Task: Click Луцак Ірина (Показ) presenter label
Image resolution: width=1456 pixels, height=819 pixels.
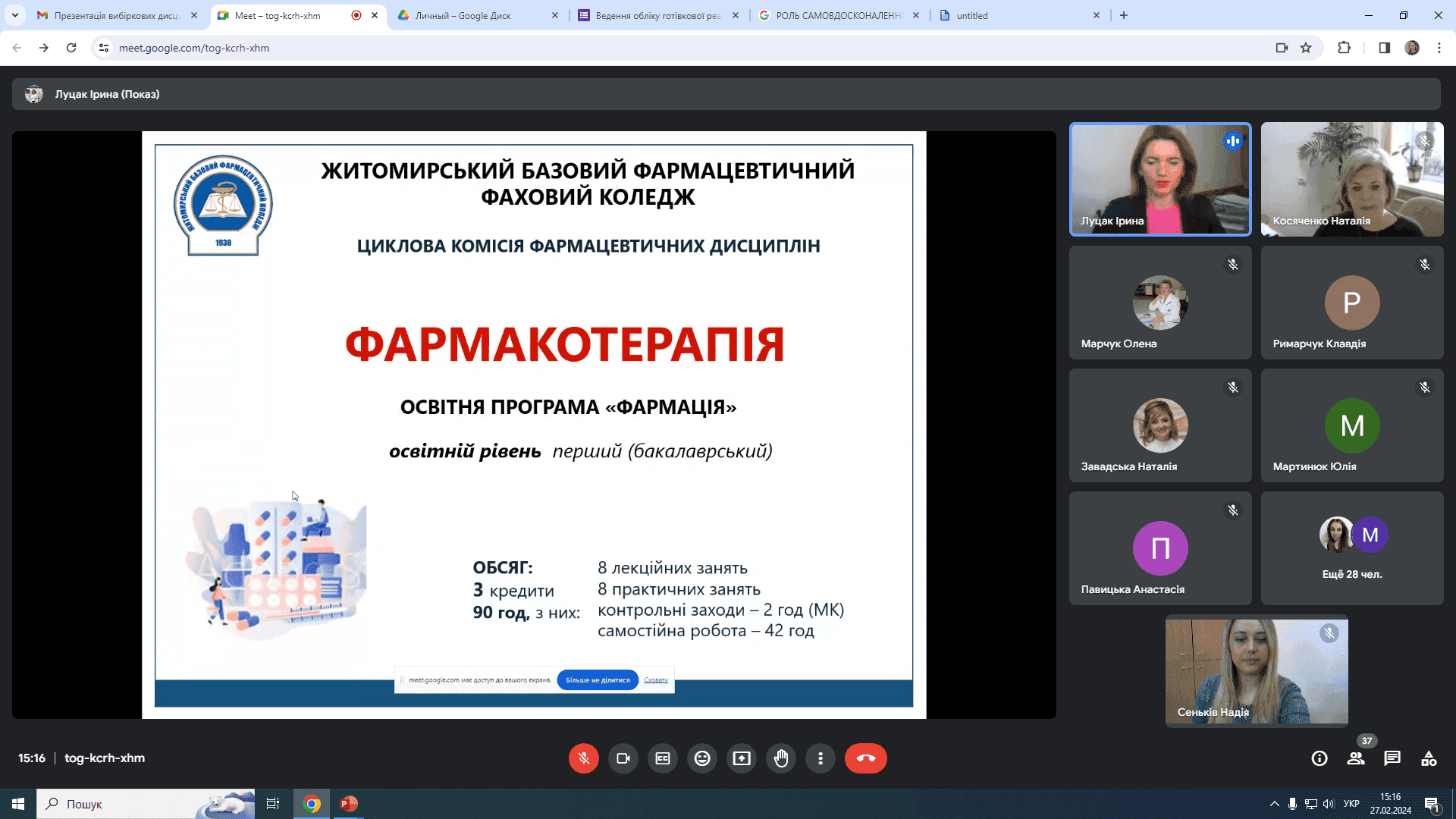Action: (107, 94)
